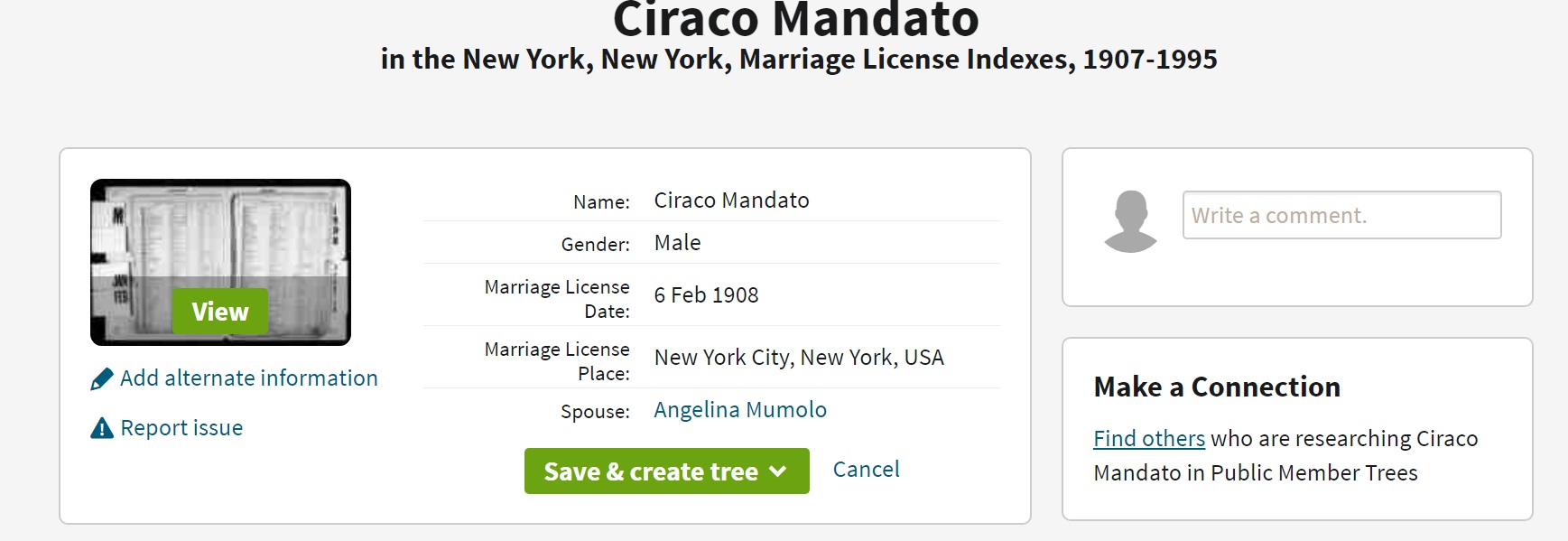Follow the Find others link
This screenshot has width=1568, height=541.
1149,439
